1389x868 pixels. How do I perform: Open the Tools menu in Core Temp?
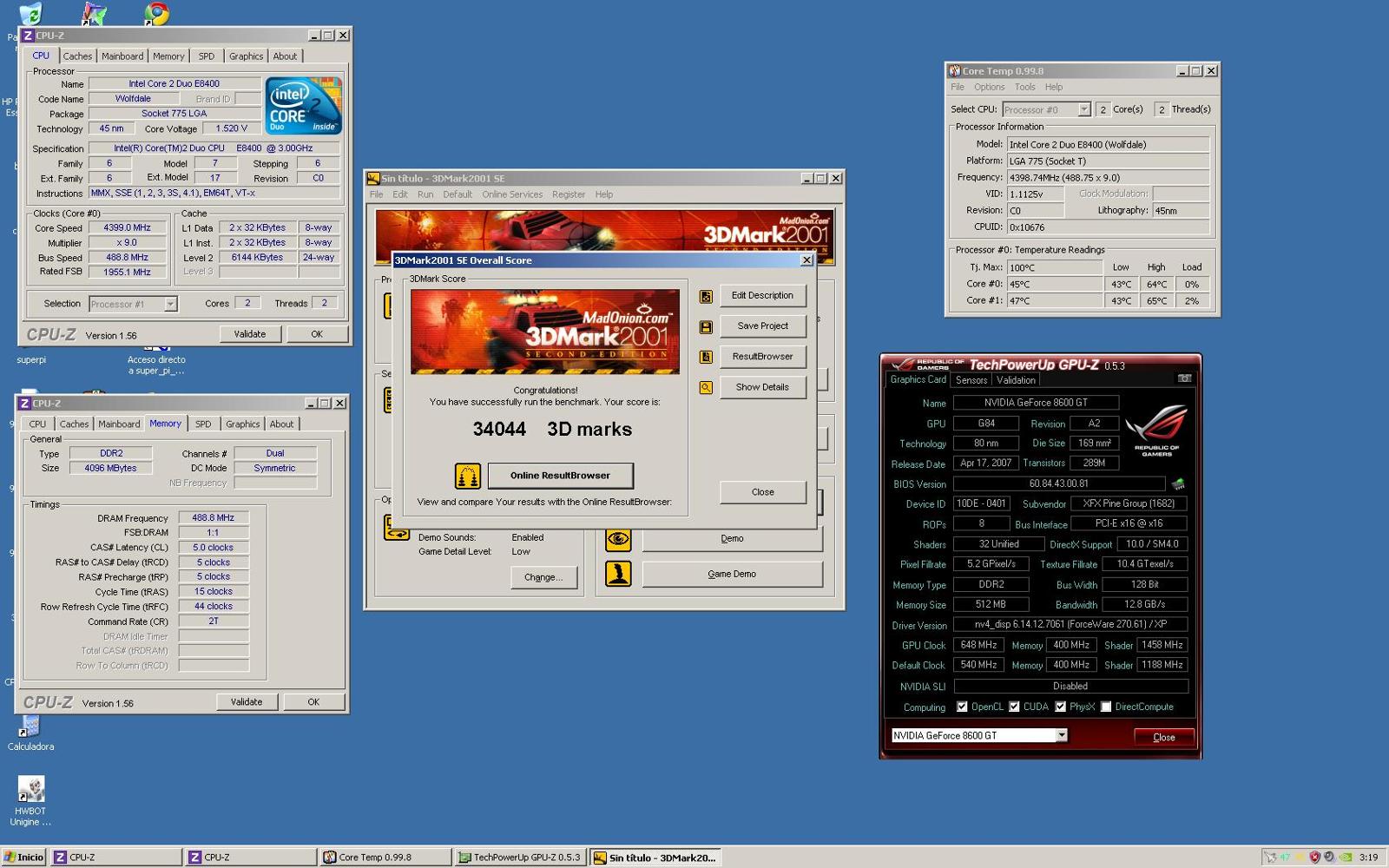click(x=1025, y=87)
